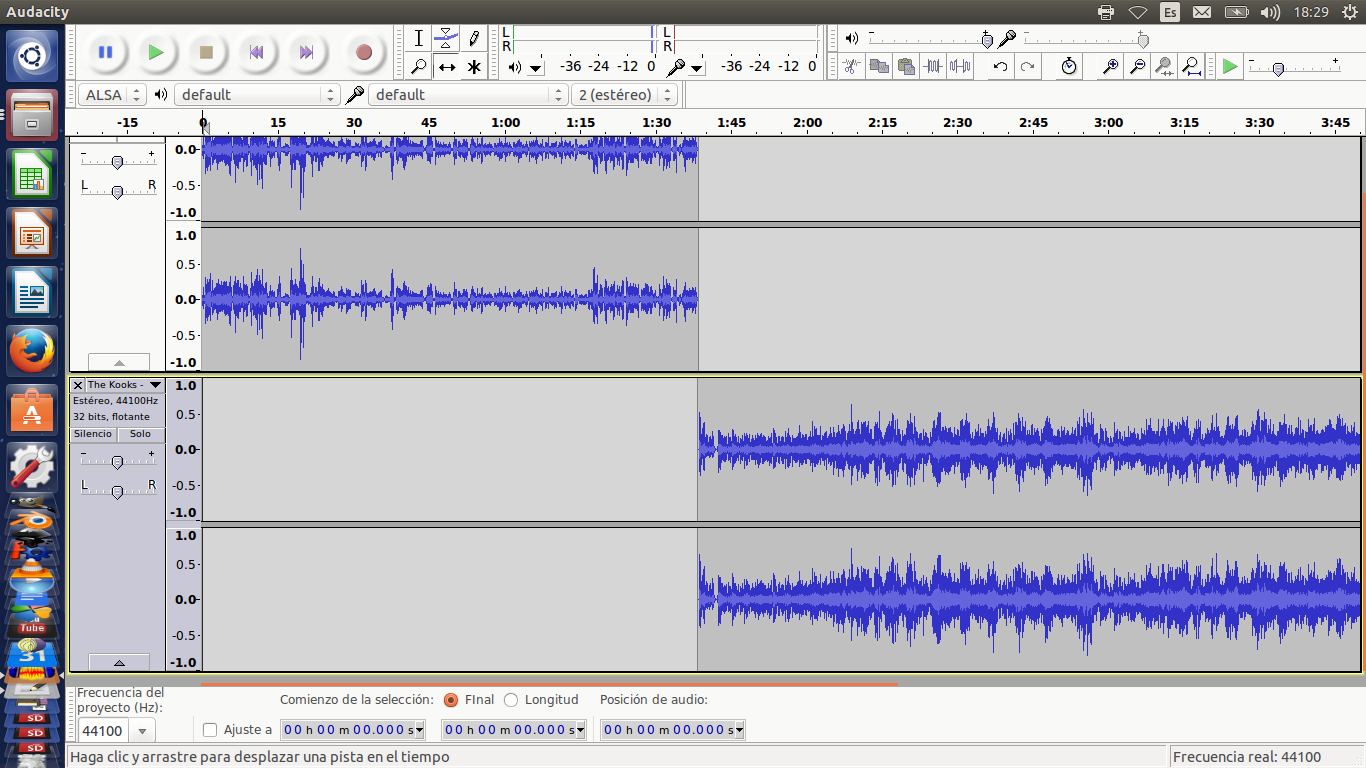
Task: Click the Solo button on the track
Action: click(x=141, y=434)
